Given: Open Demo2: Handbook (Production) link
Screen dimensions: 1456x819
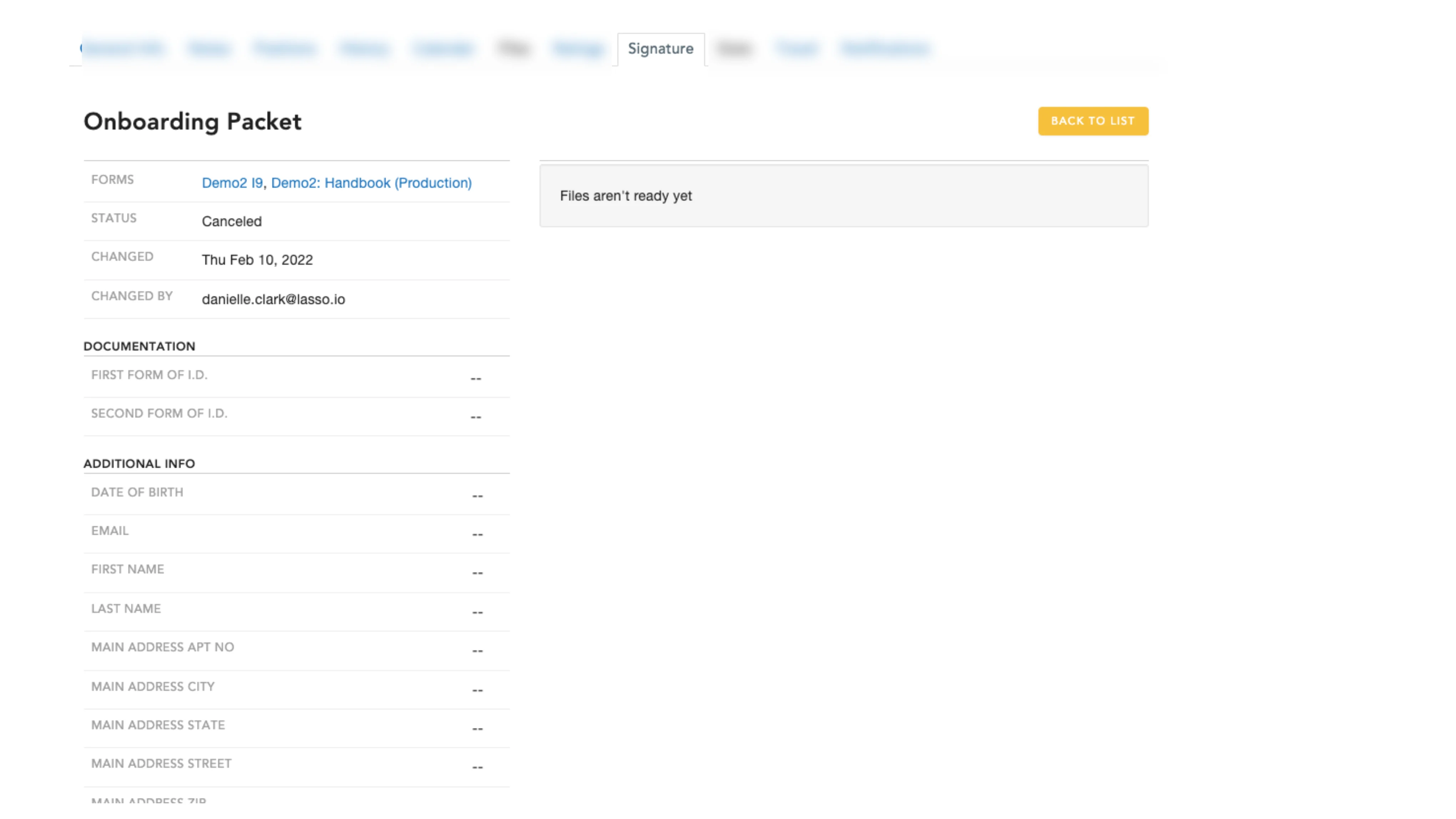Looking at the screenshot, I should (371, 183).
